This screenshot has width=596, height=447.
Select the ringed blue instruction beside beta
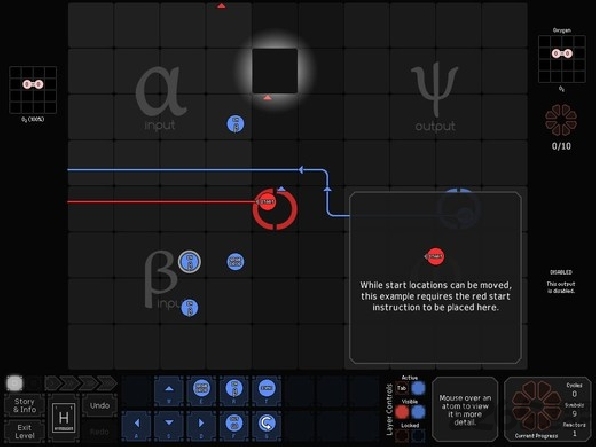point(189,262)
